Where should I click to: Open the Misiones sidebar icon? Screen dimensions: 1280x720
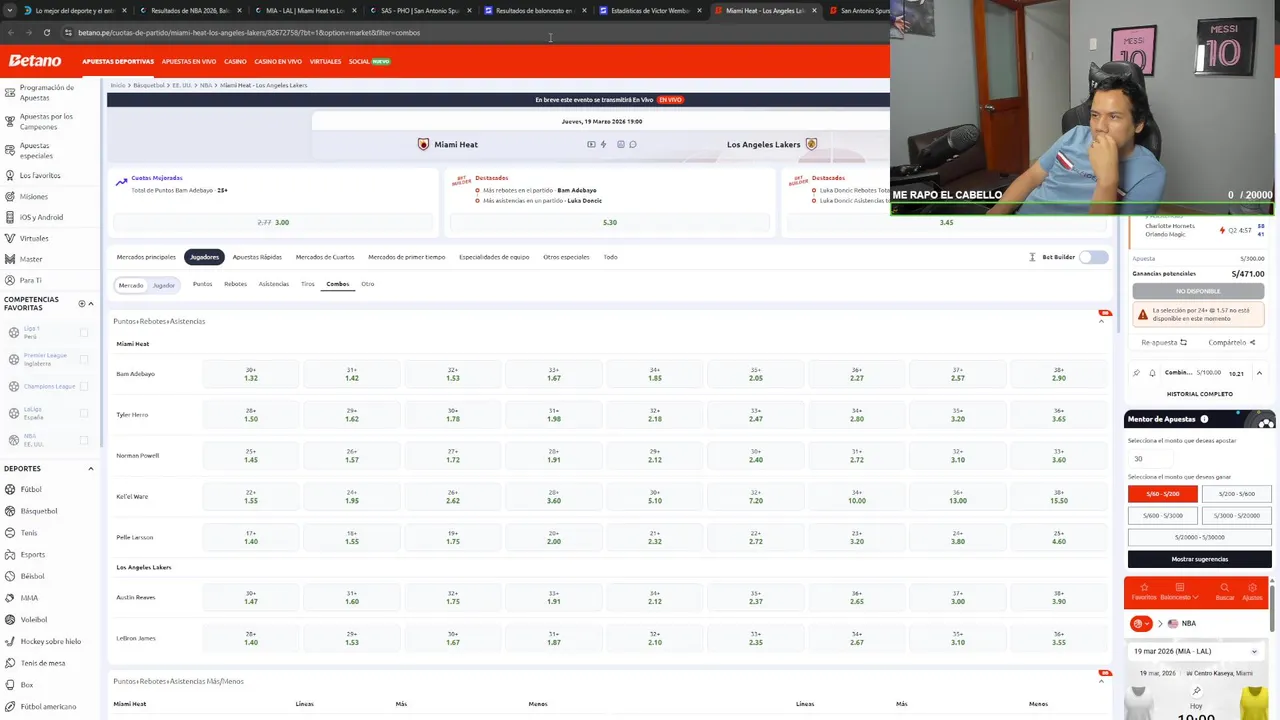coord(9,197)
